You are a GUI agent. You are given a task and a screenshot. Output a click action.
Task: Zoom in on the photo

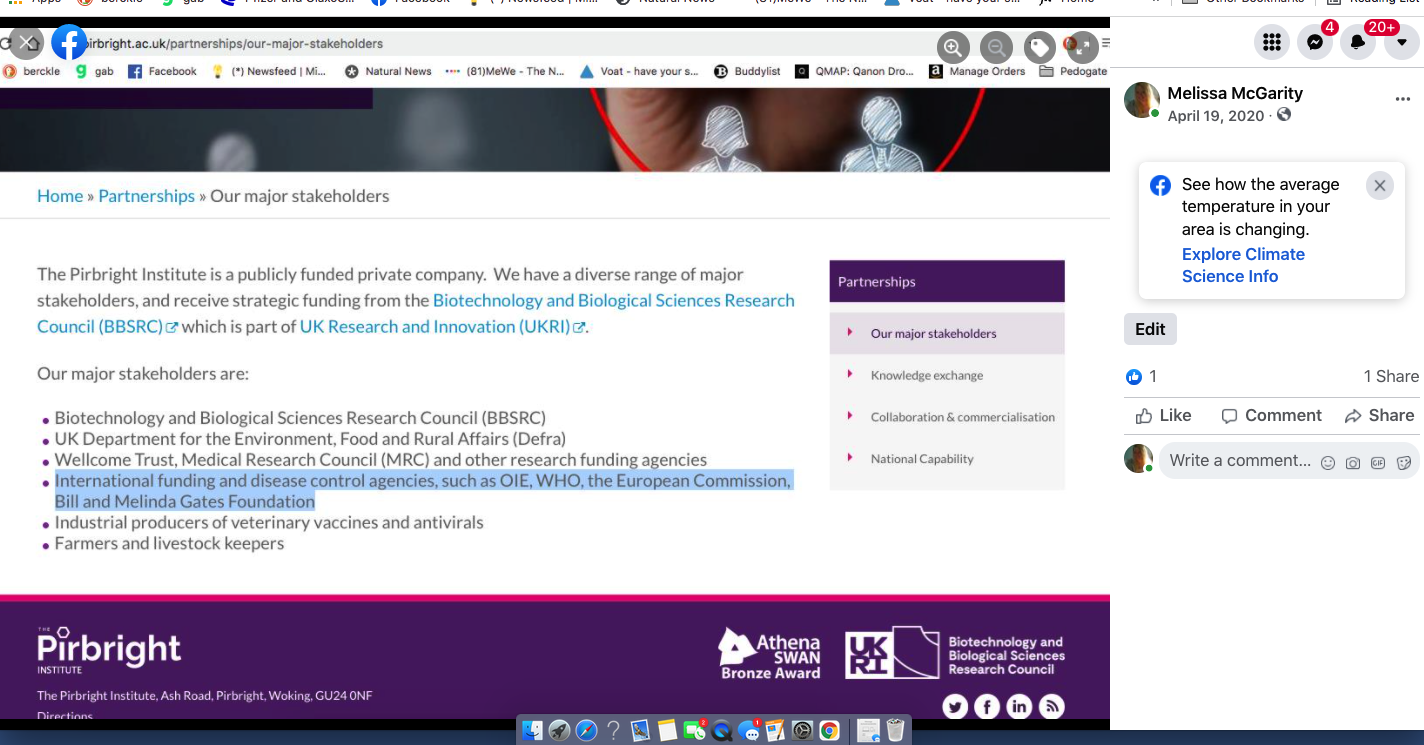(953, 47)
